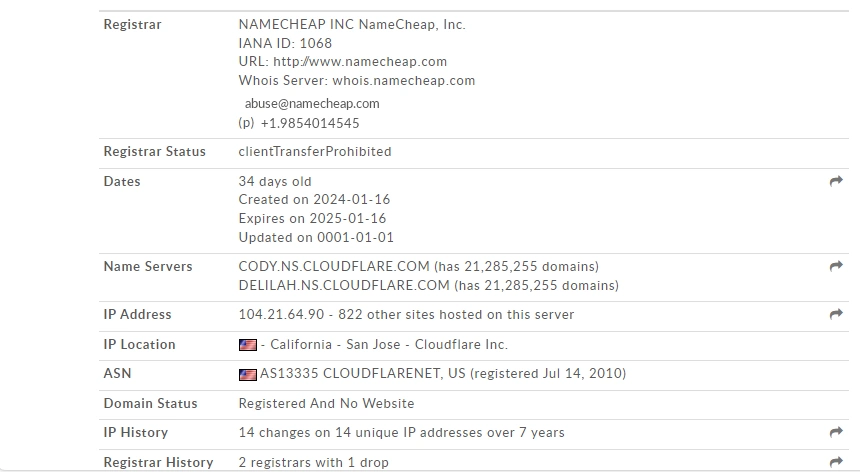
Task: Click the 'Registered And No Website' domain status
Action: point(326,403)
